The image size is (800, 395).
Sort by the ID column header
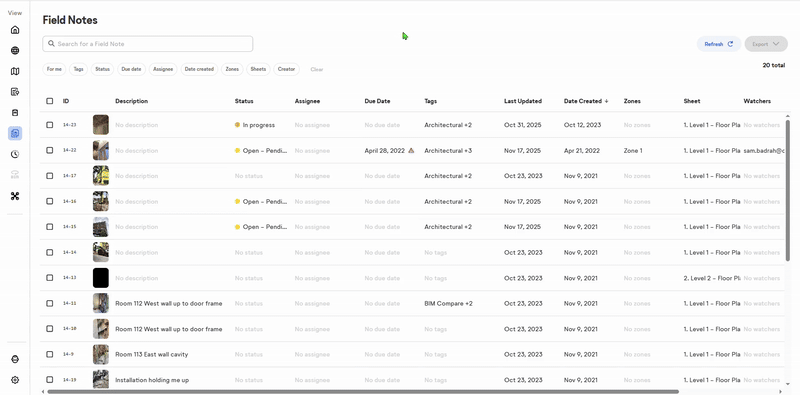pos(66,101)
